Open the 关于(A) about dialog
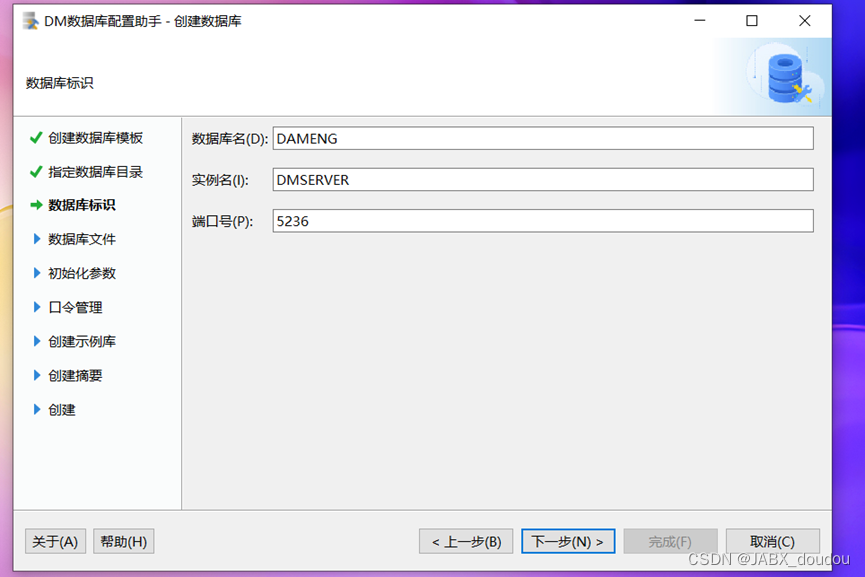 click(55, 542)
